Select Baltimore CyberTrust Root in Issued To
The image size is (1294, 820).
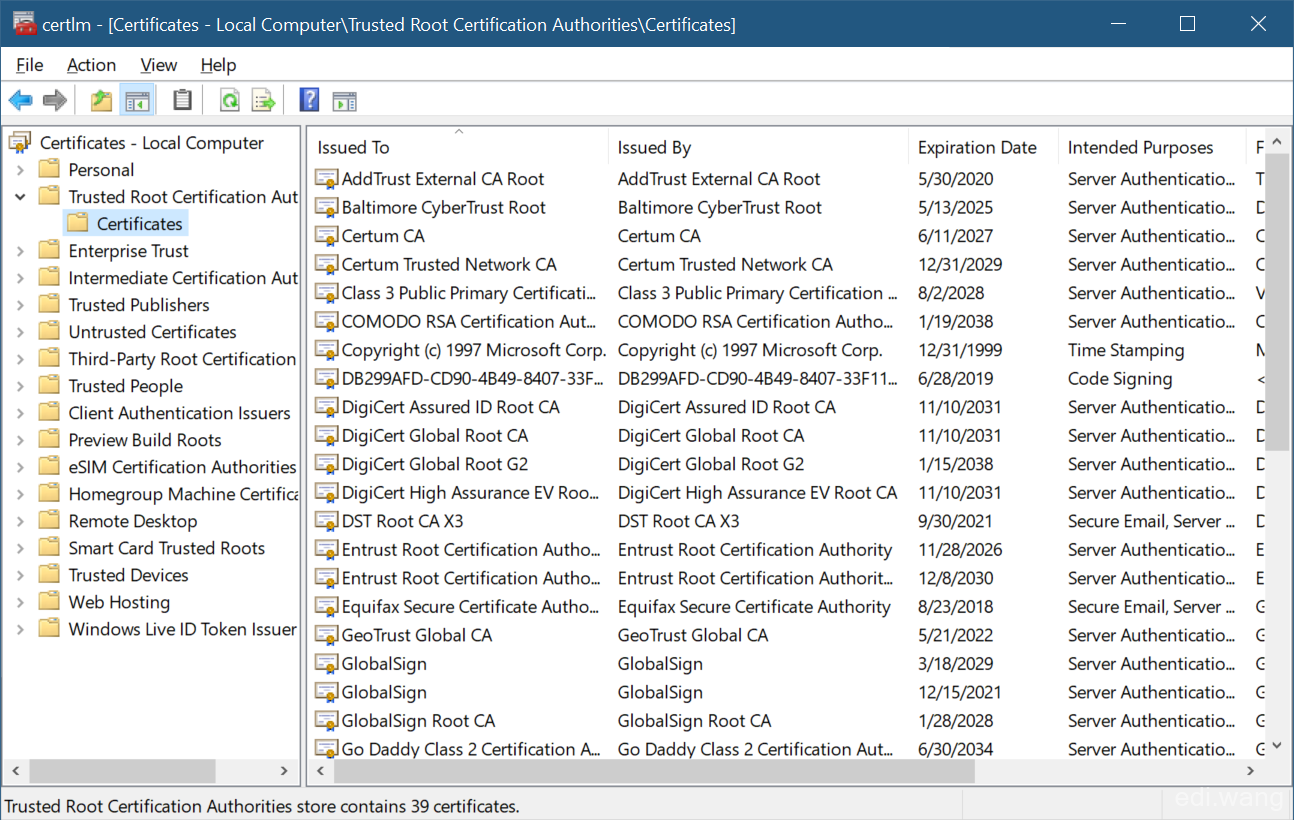tap(444, 208)
